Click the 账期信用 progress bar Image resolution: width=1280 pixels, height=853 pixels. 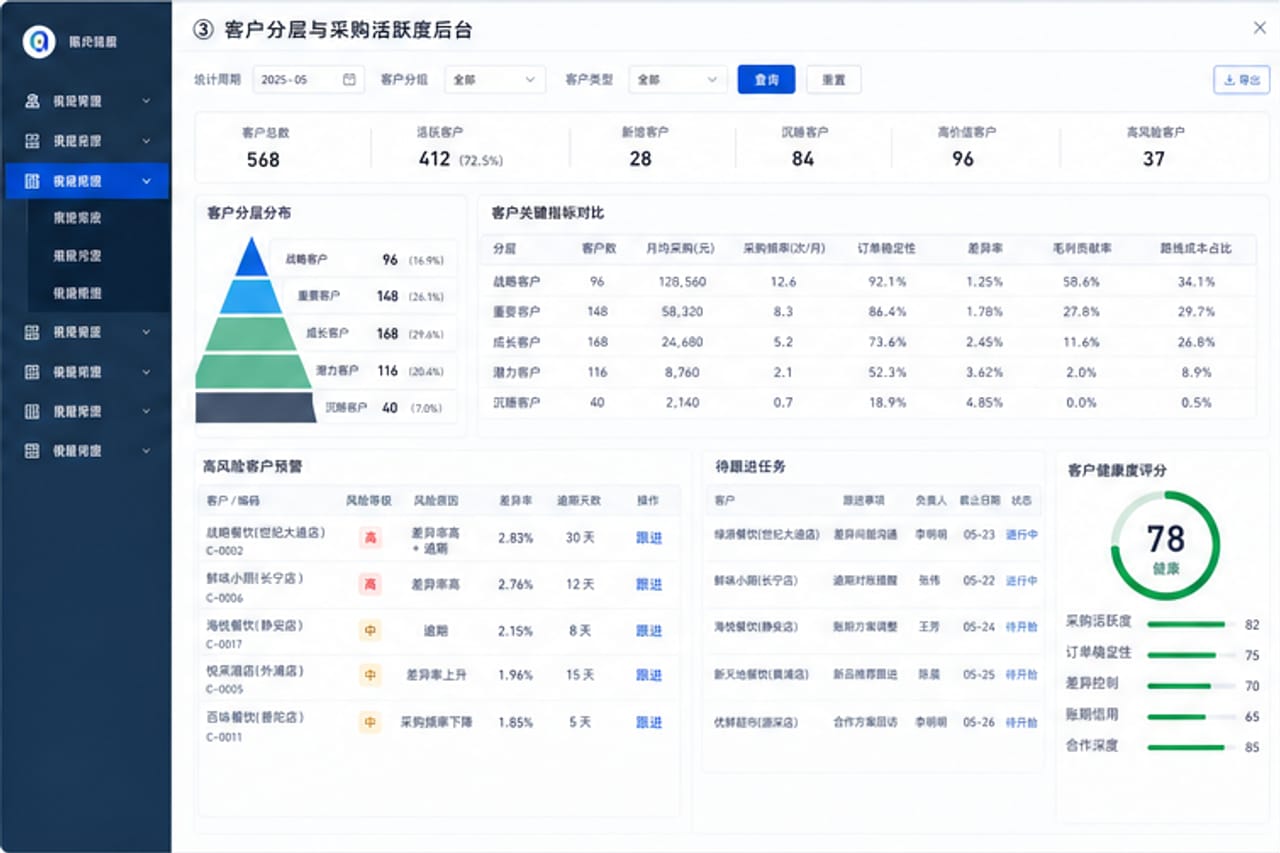(1192, 716)
